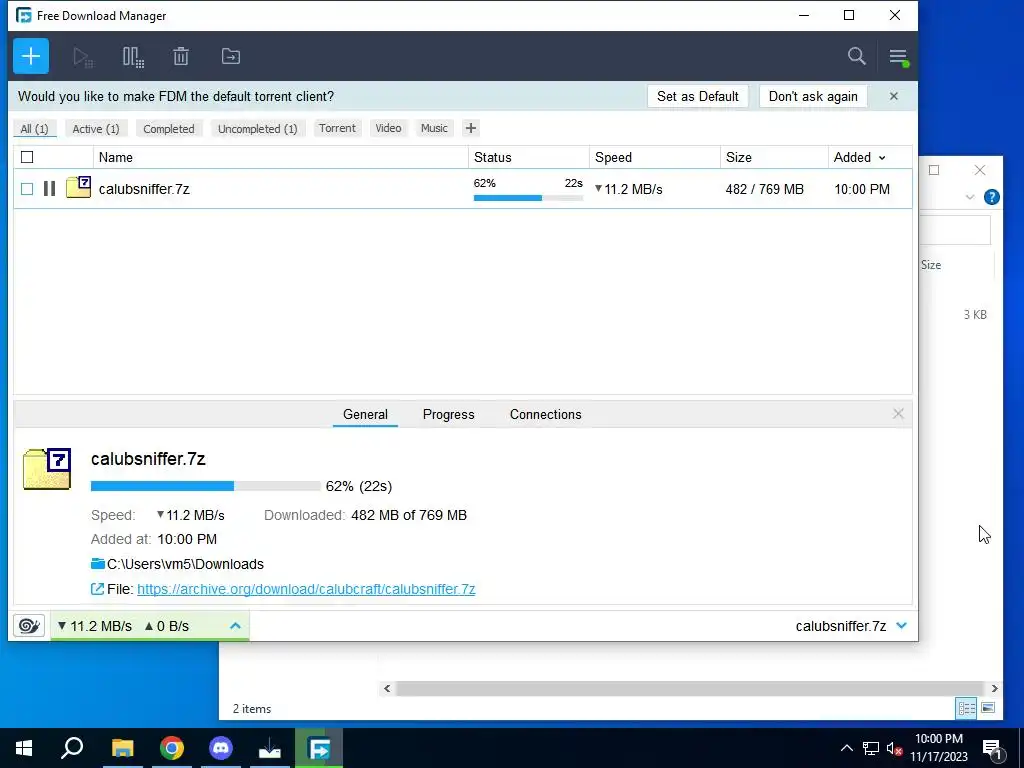
Task: Select the Completed filter
Action: [x=169, y=129]
